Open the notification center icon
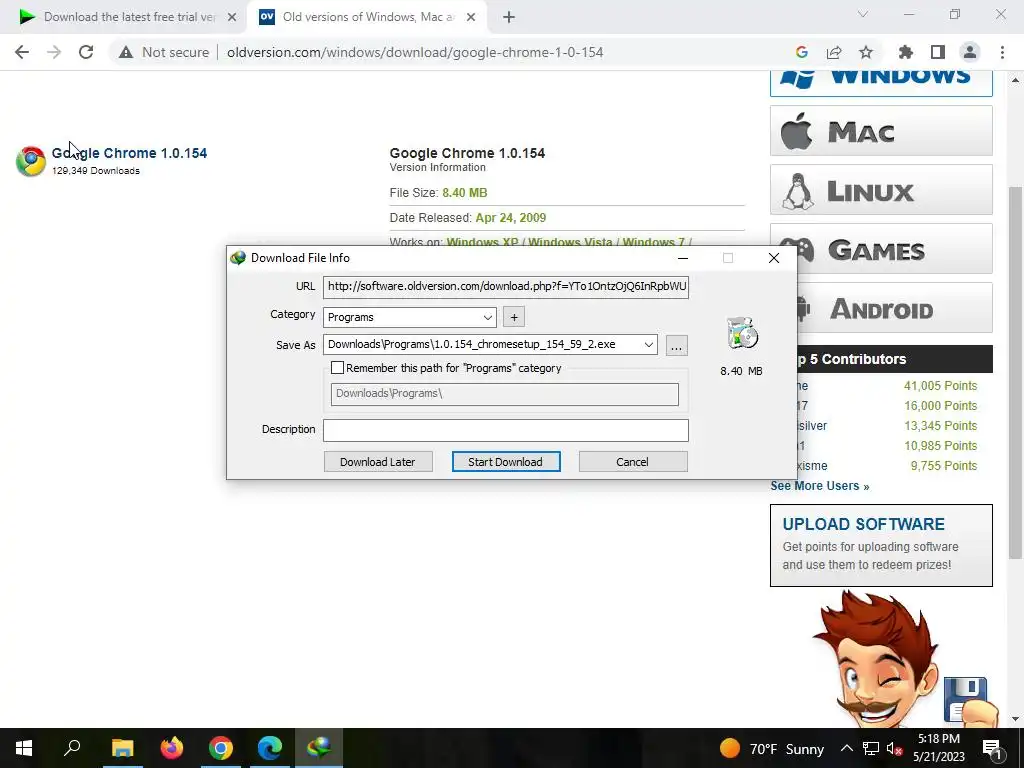This screenshot has height=768, width=1024. 992,748
